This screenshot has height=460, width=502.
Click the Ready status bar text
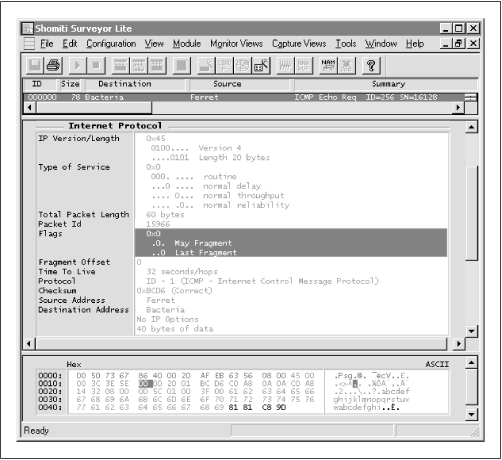36,431
